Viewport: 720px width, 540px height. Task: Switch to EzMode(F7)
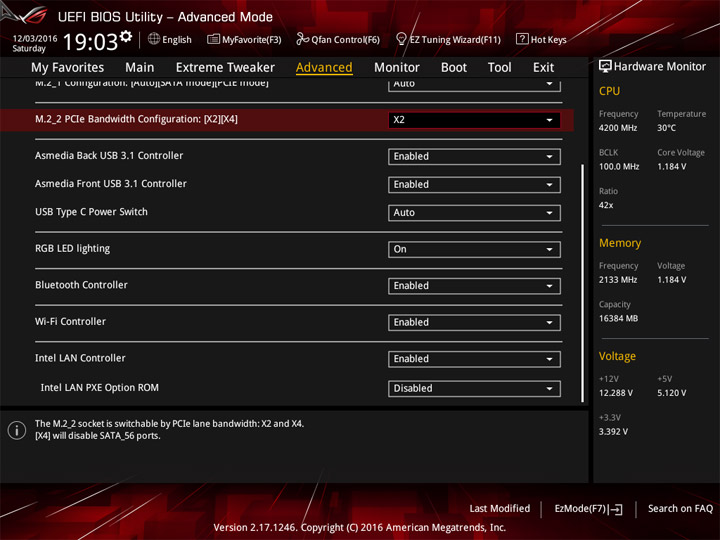coord(588,509)
